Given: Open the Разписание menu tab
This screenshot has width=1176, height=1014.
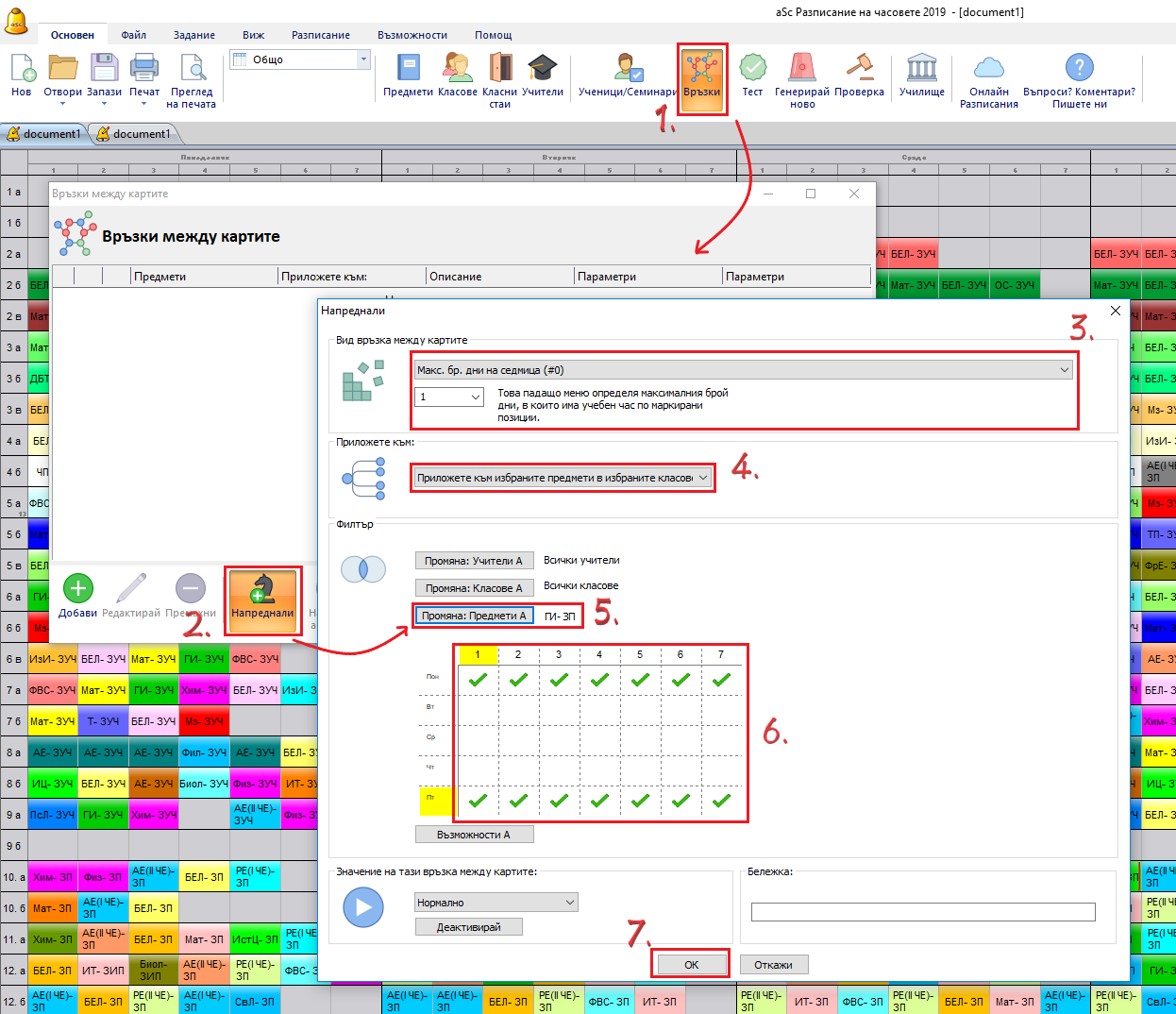Looking at the screenshot, I should coord(320,35).
